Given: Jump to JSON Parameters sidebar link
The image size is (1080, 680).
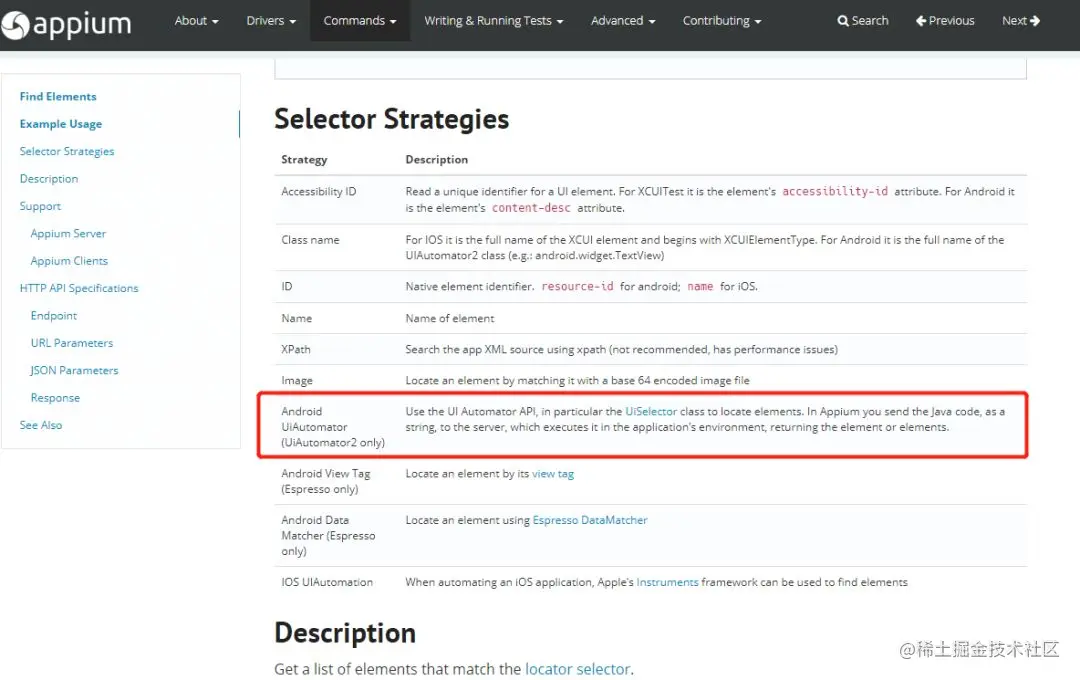Looking at the screenshot, I should [74, 370].
